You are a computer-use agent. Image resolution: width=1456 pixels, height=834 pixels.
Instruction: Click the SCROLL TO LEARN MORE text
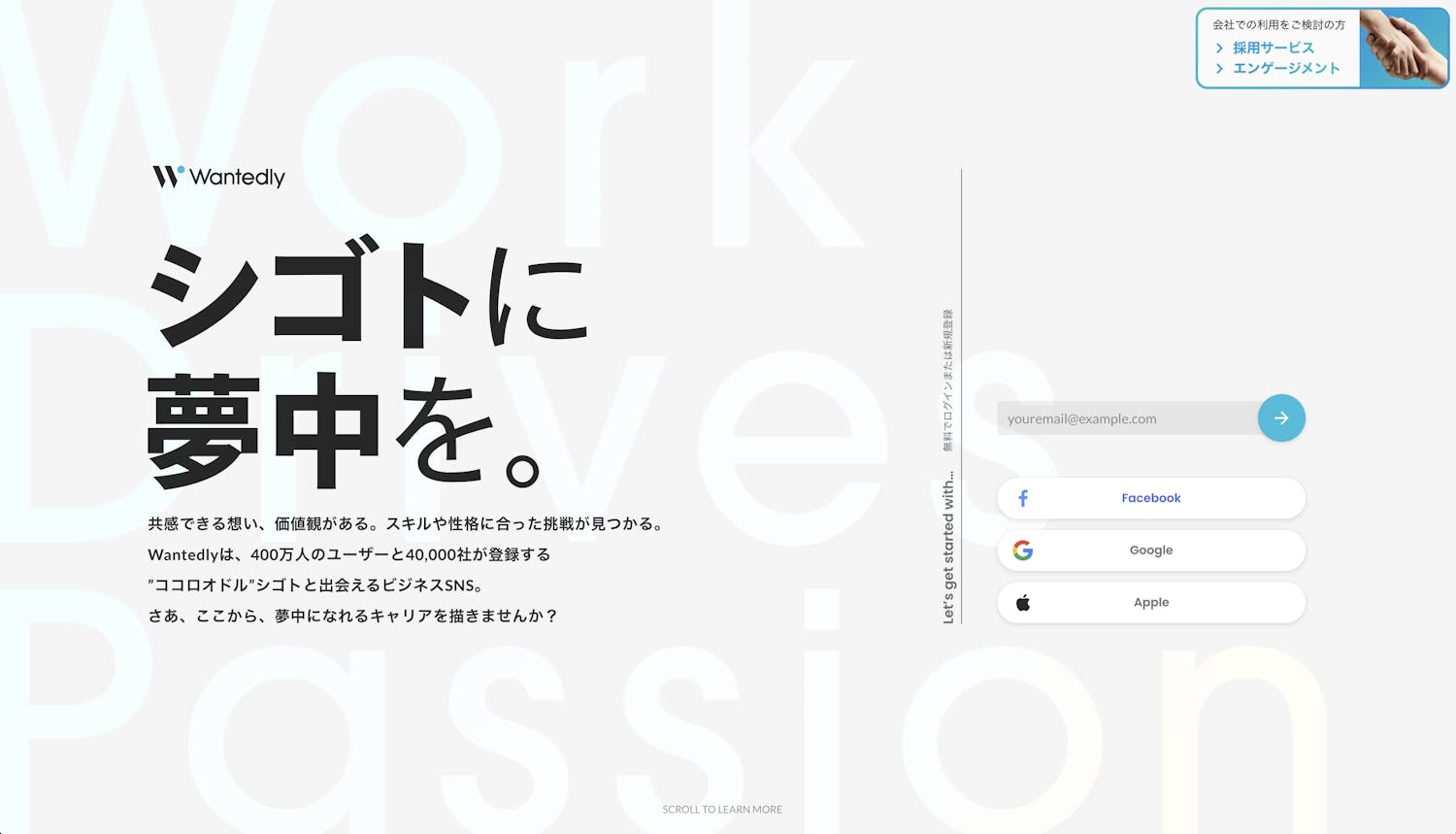click(722, 809)
